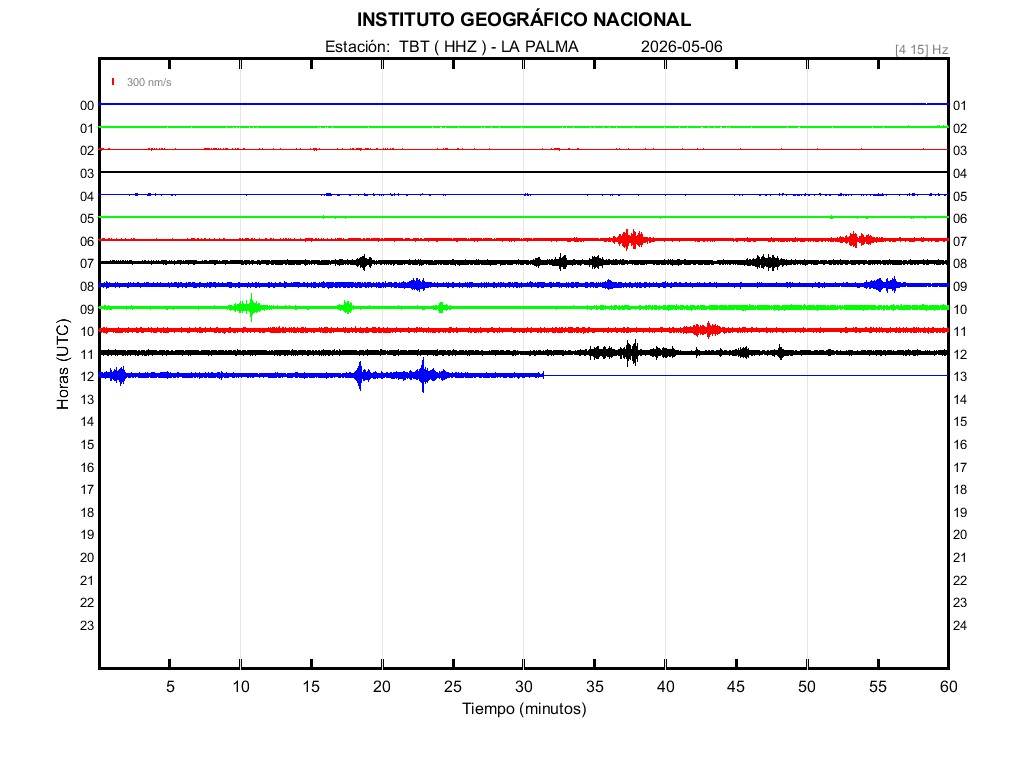Click the 300 nm/s scale text
Image resolution: width=1024 pixels, height=768 pixels.
click(x=149, y=82)
